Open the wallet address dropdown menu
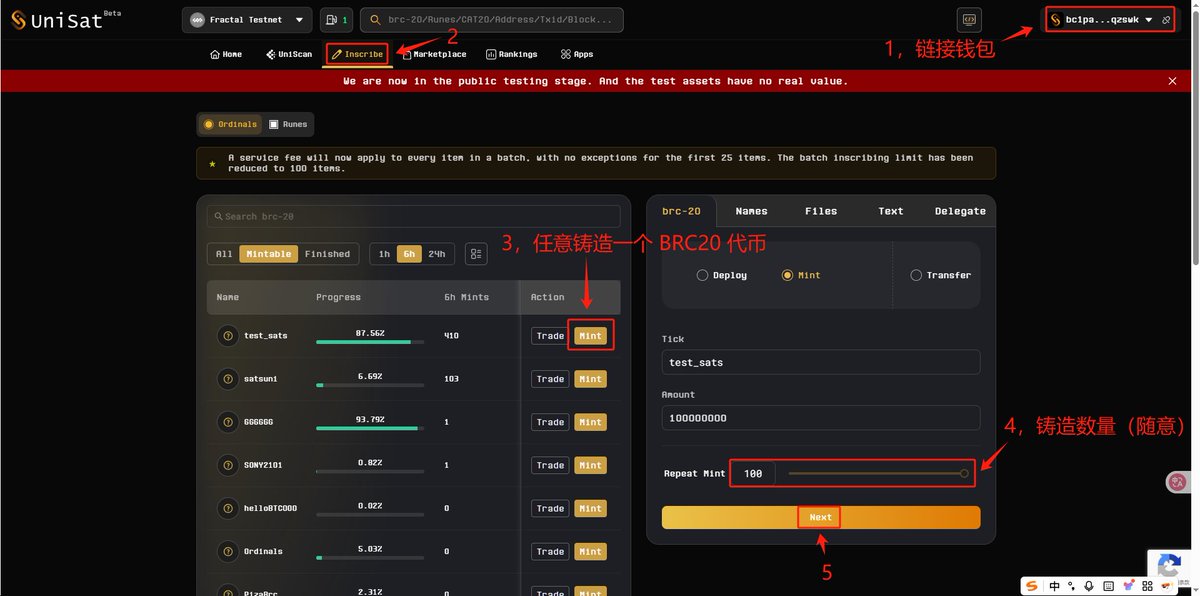 tap(1149, 20)
